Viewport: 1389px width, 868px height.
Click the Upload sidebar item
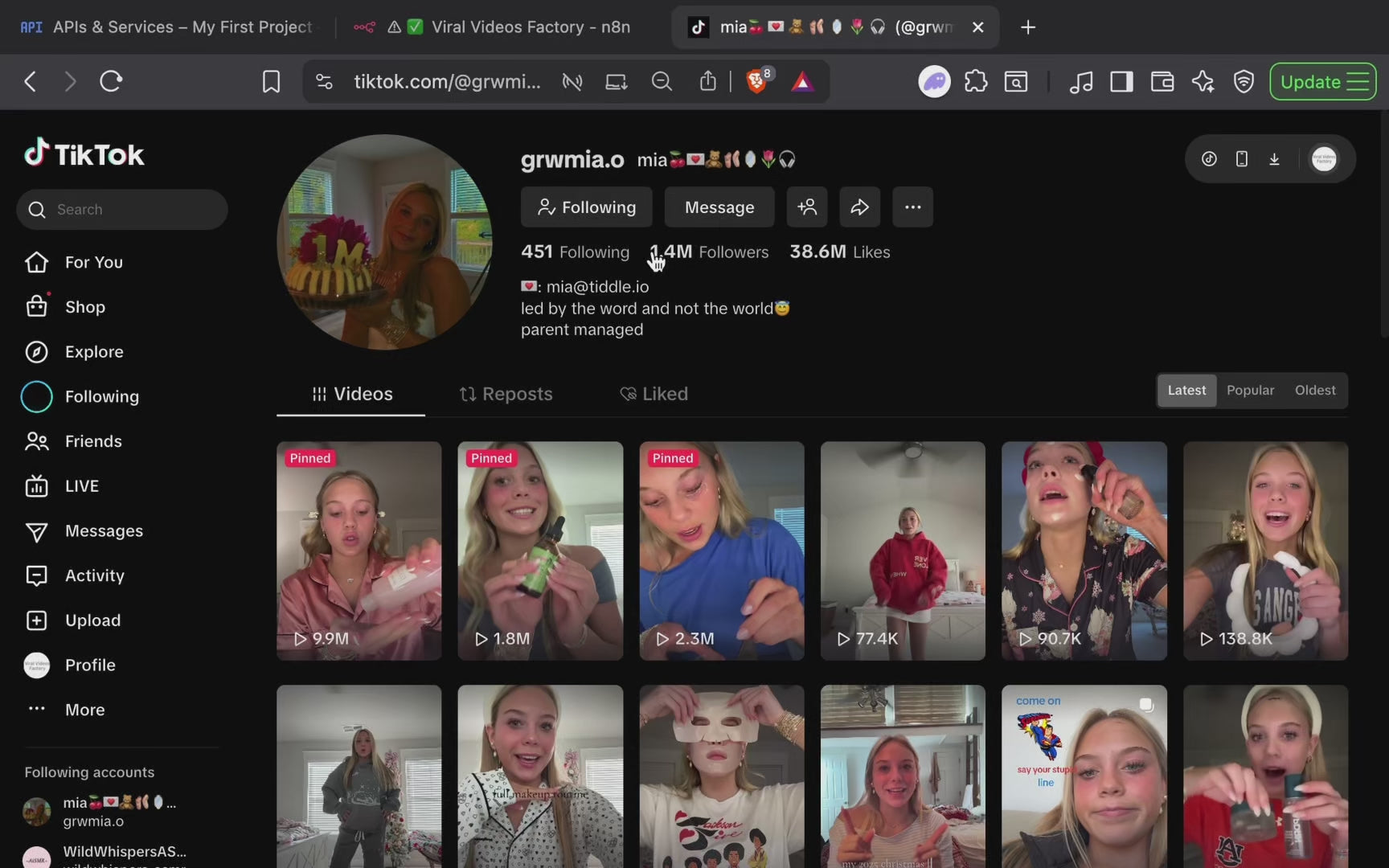click(x=92, y=620)
